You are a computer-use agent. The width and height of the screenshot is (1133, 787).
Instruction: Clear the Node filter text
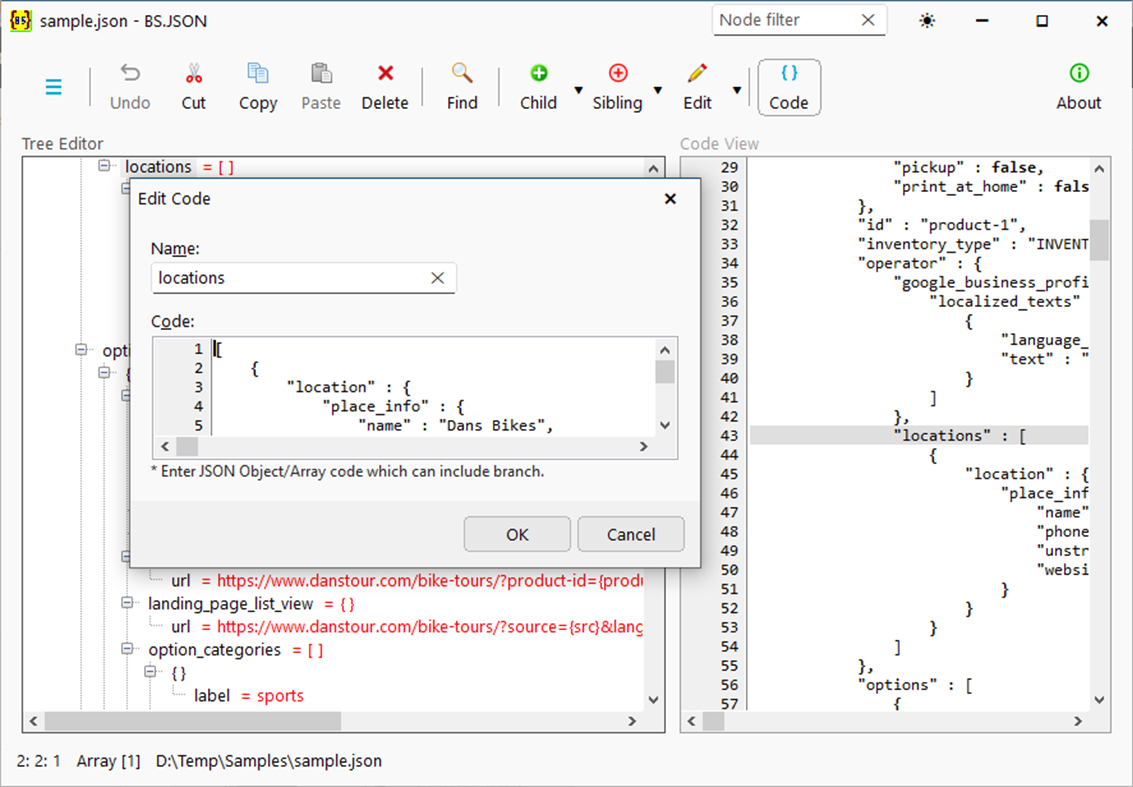[869, 20]
